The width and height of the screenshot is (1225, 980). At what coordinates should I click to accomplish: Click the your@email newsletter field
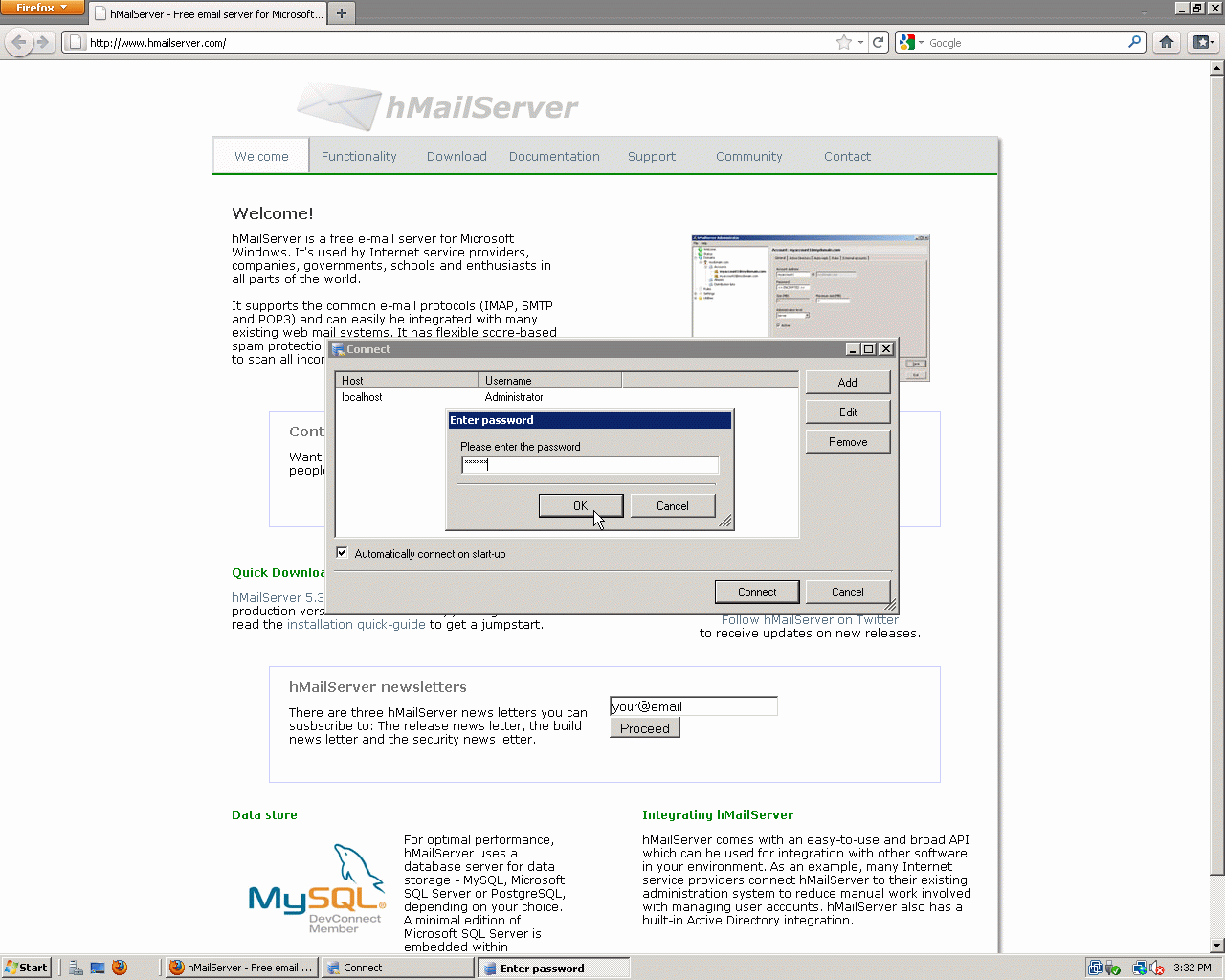694,706
